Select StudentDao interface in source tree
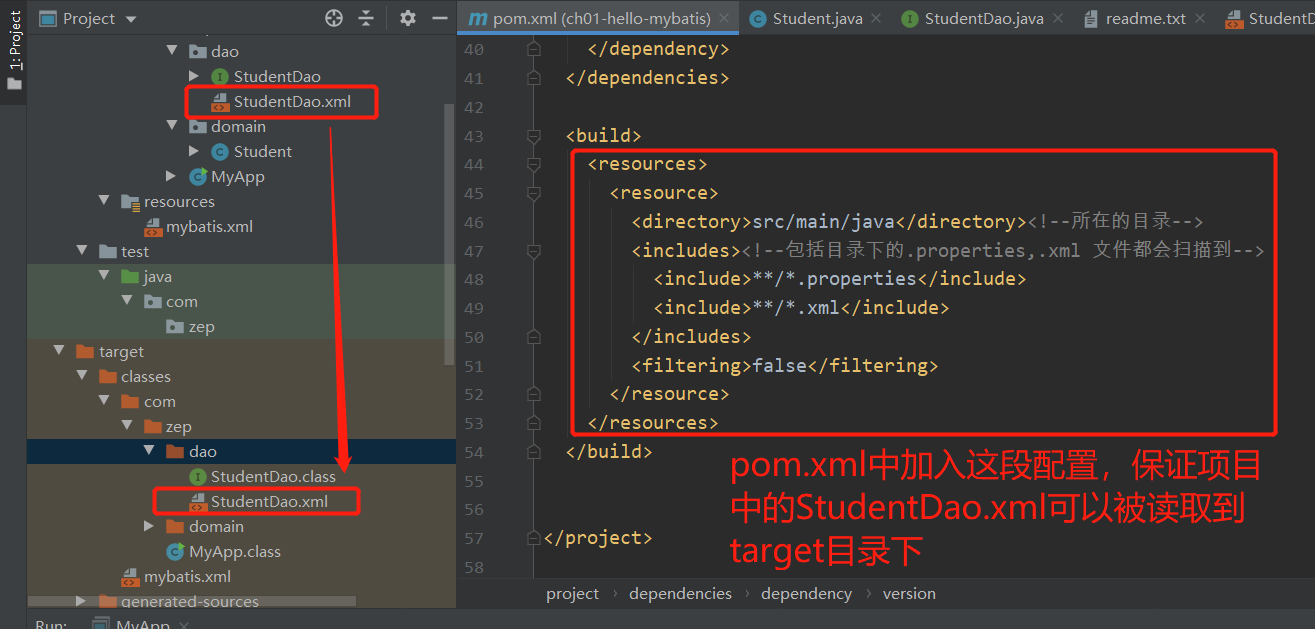The height and width of the screenshot is (629, 1315). click(277, 76)
